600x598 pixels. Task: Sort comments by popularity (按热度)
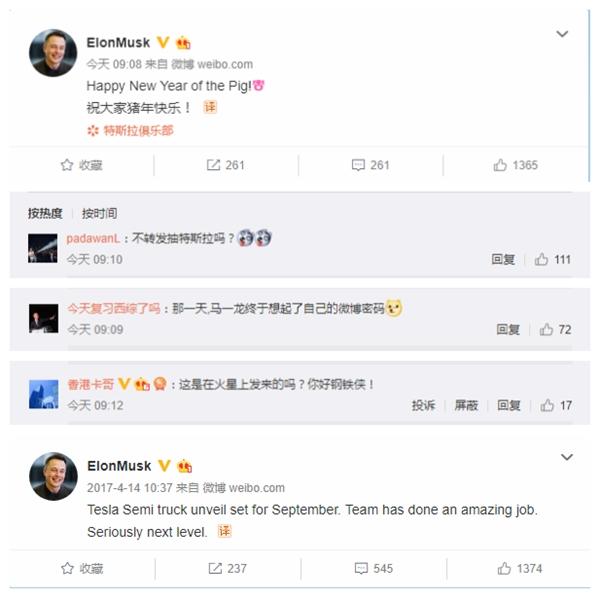click(x=45, y=213)
